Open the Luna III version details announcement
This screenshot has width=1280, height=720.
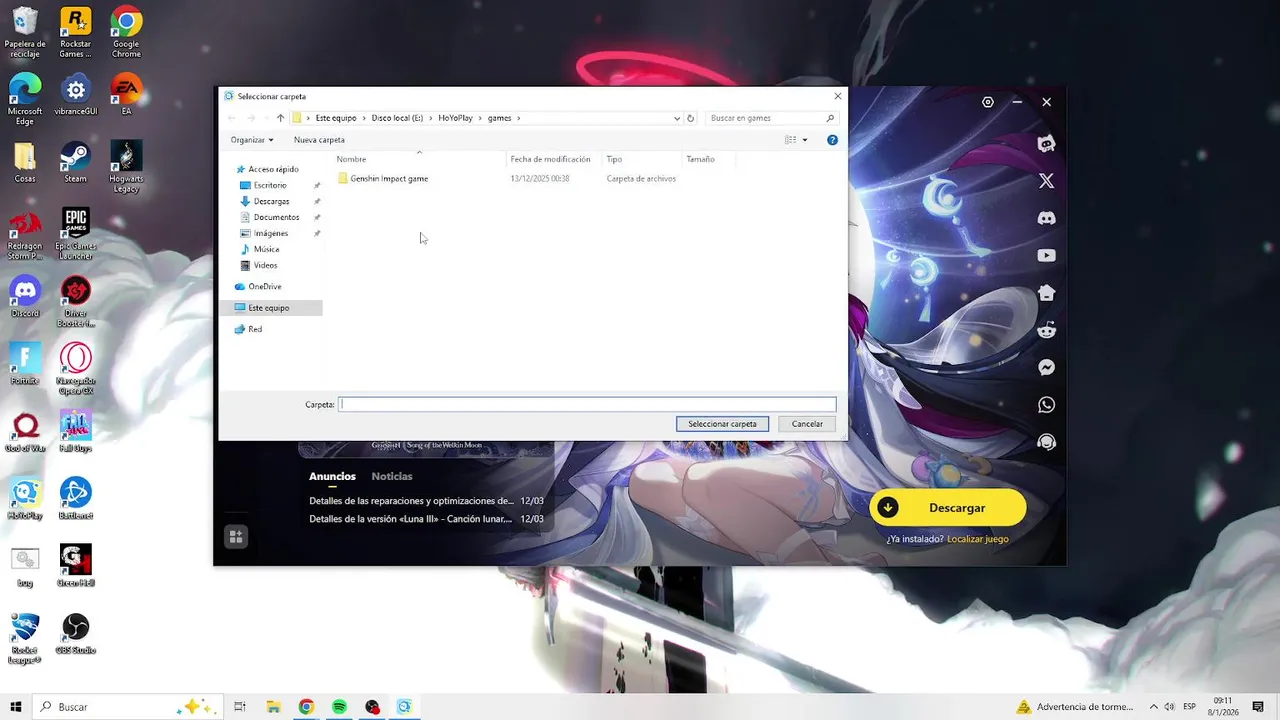pyautogui.click(x=426, y=519)
